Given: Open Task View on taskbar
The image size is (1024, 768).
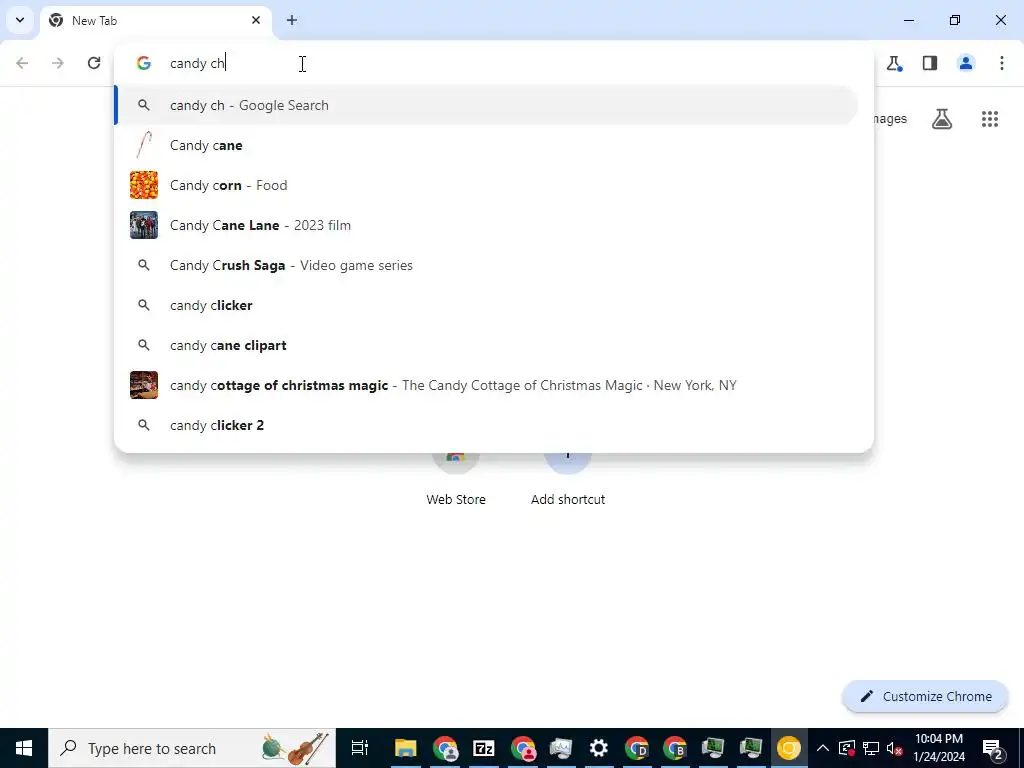Looking at the screenshot, I should [360, 748].
